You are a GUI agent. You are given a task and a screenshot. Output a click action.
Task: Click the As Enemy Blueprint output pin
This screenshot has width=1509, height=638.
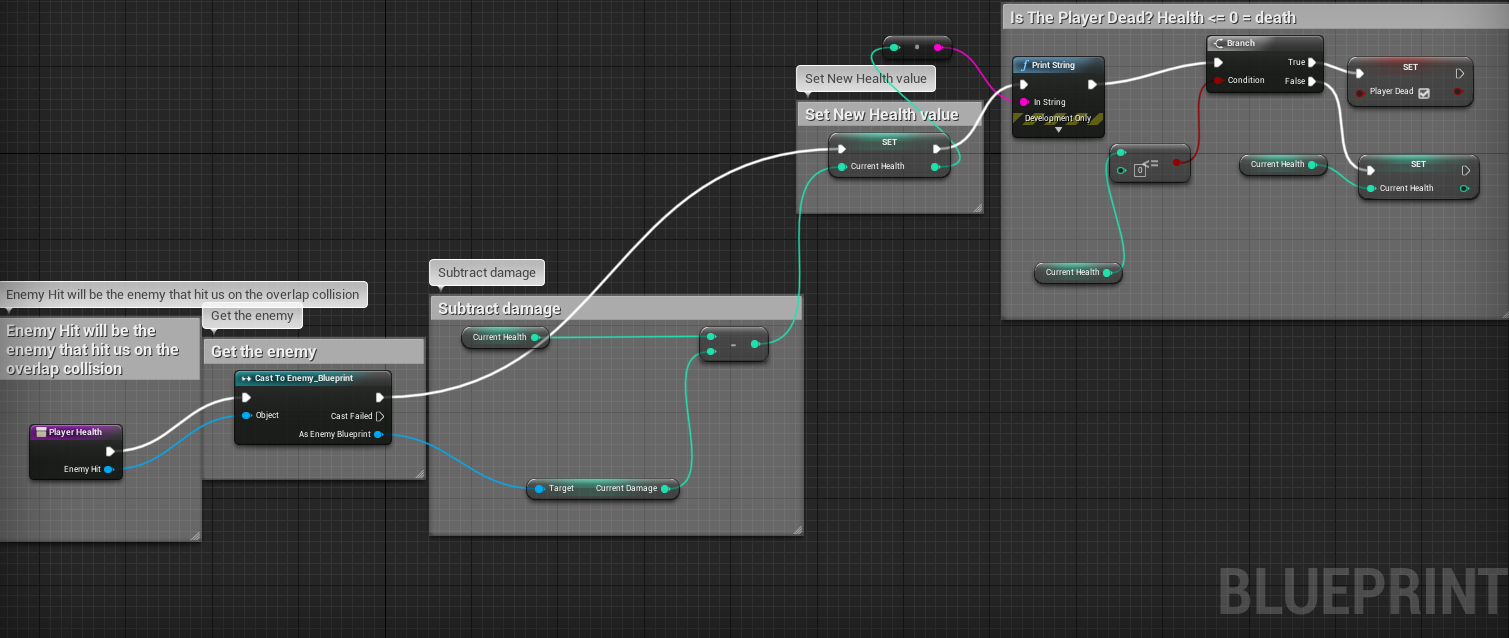pos(379,434)
